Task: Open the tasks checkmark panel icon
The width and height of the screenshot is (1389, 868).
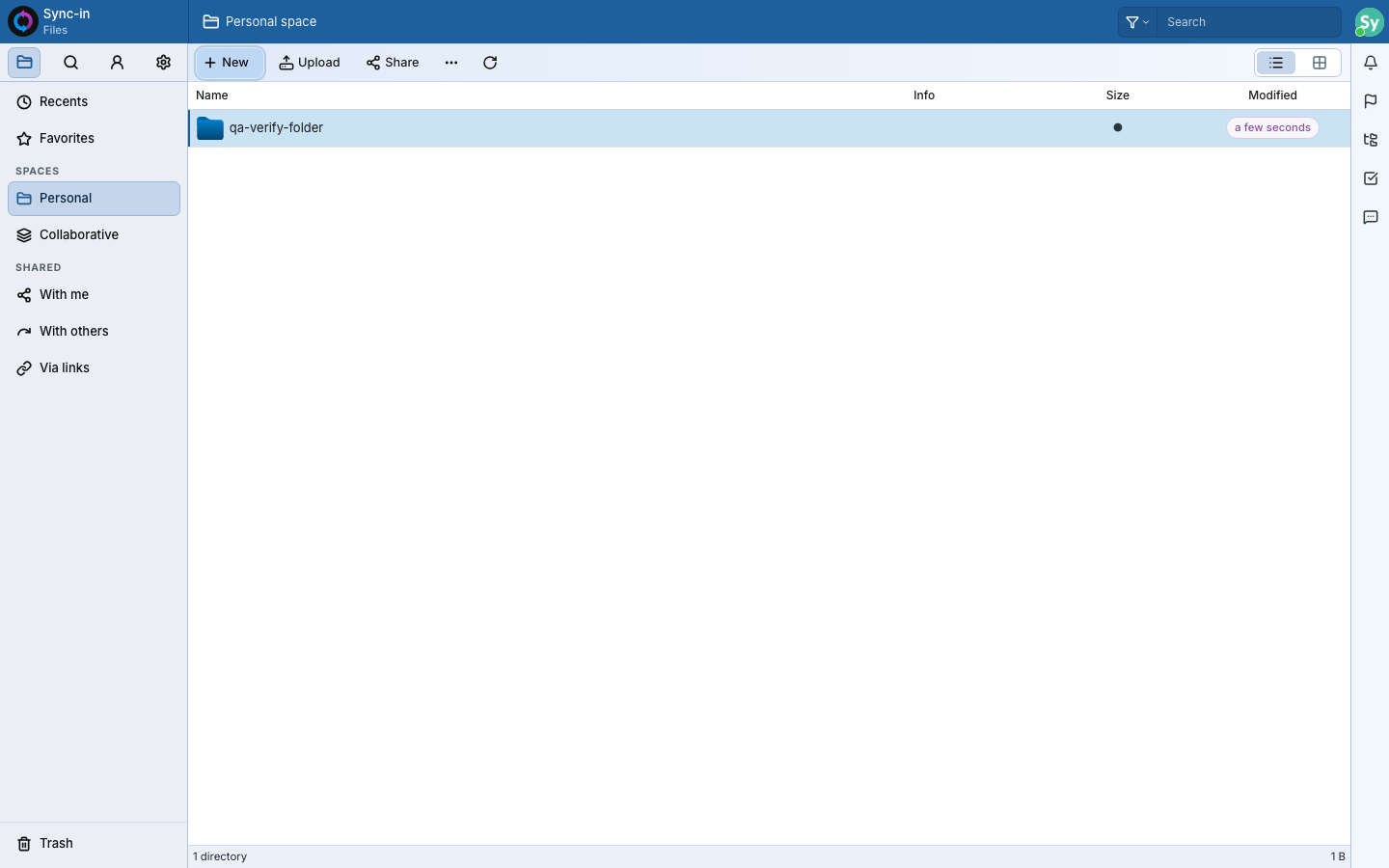Action: pyautogui.click(x=1371, y=178)
